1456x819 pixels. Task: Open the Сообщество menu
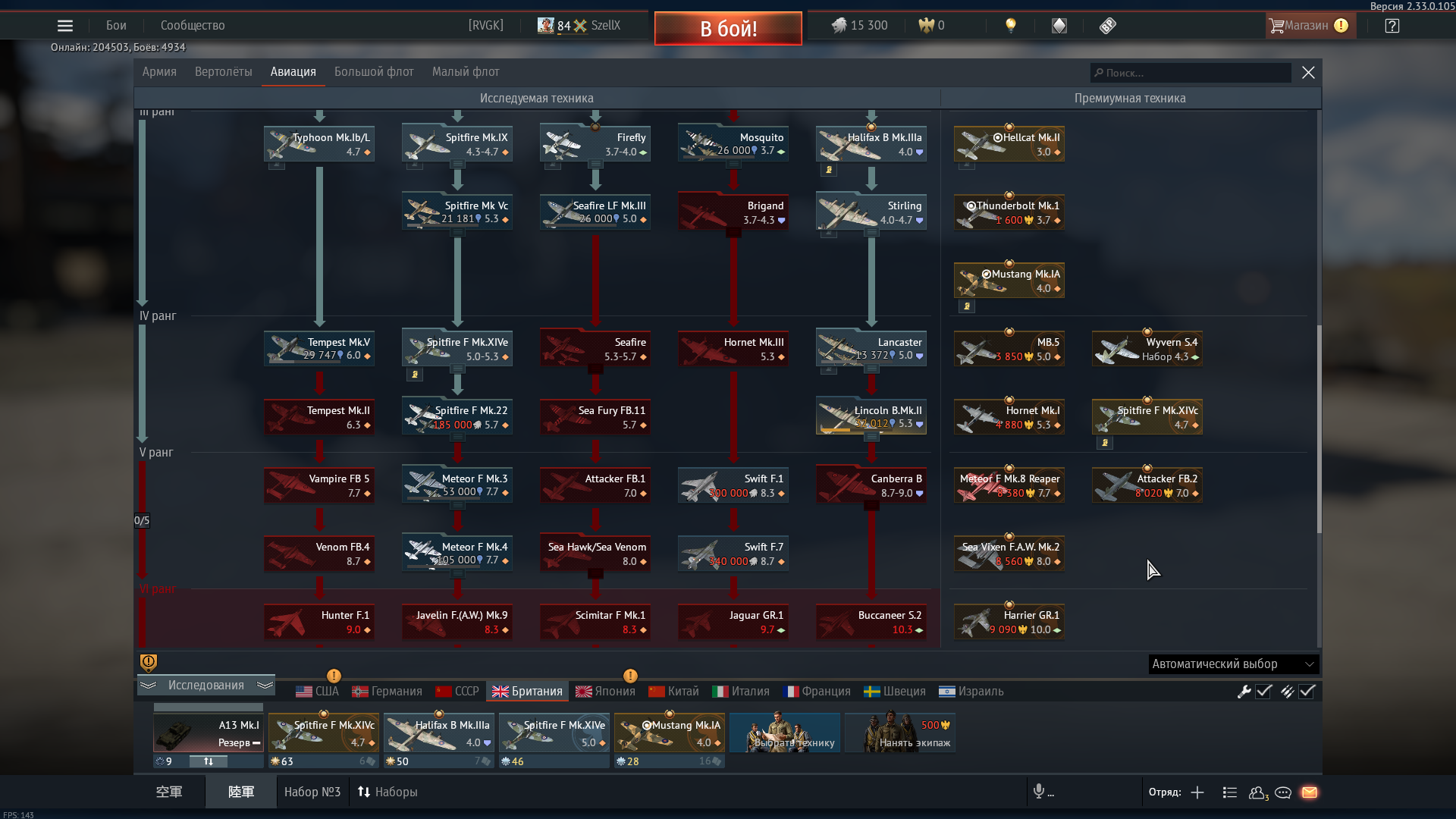click(193, 26)
